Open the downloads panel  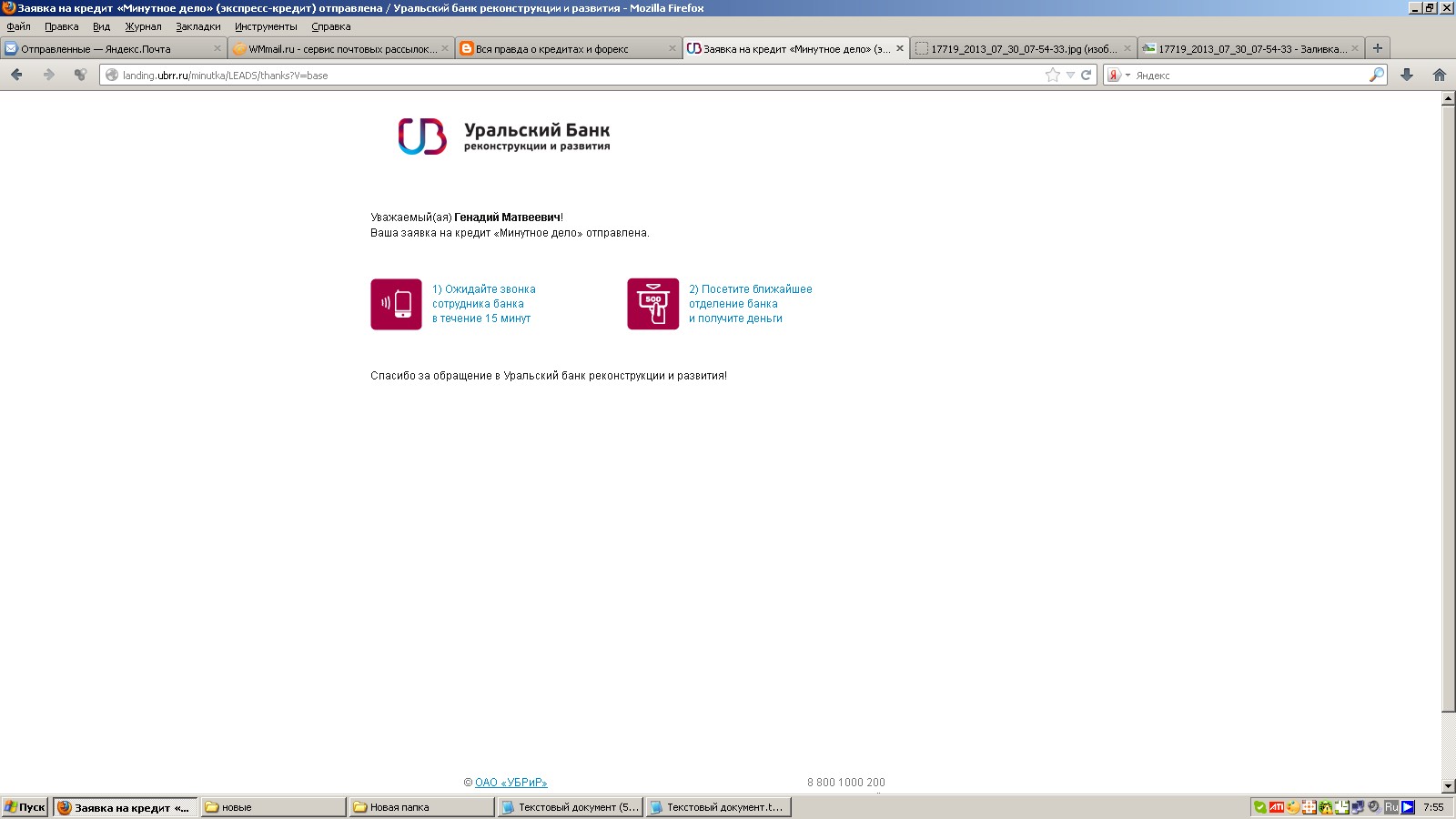pos(1407,75)
